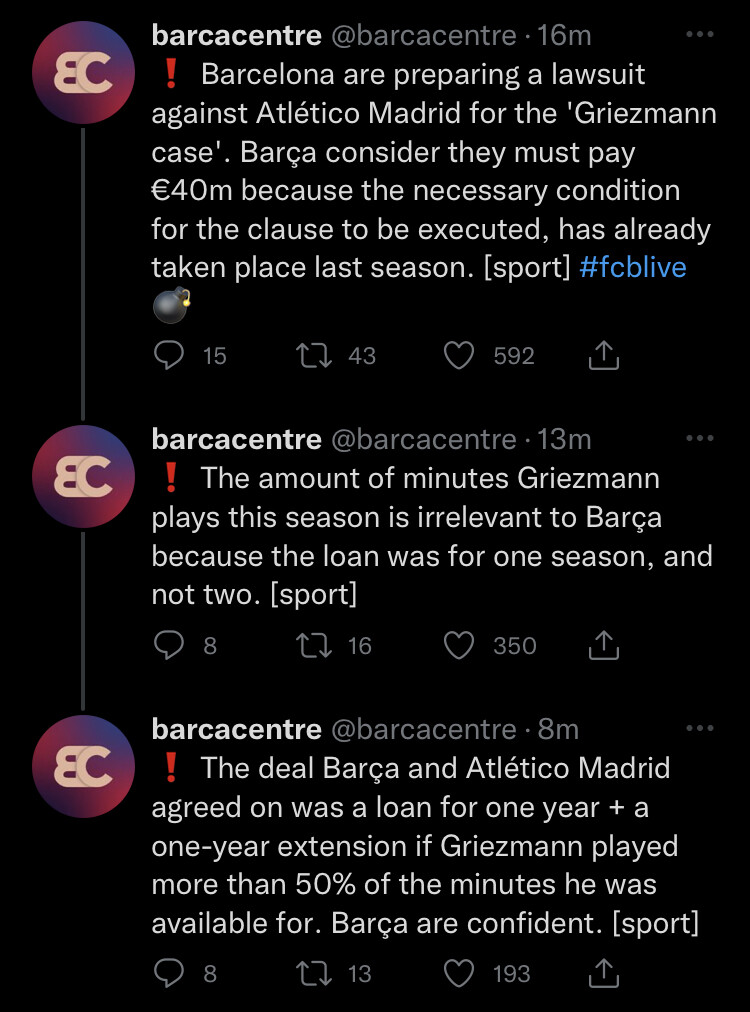The width and height of the screenshot is (750, 1012).
Task: Open @barcacentre handle on 13m tweet
Action: (x=423, y=439)
